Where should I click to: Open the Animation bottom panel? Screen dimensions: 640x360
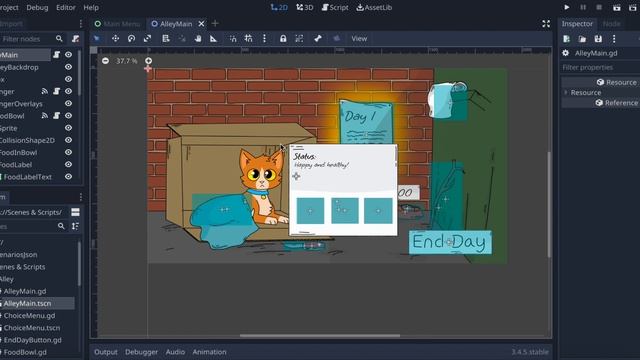coord(209,352)
